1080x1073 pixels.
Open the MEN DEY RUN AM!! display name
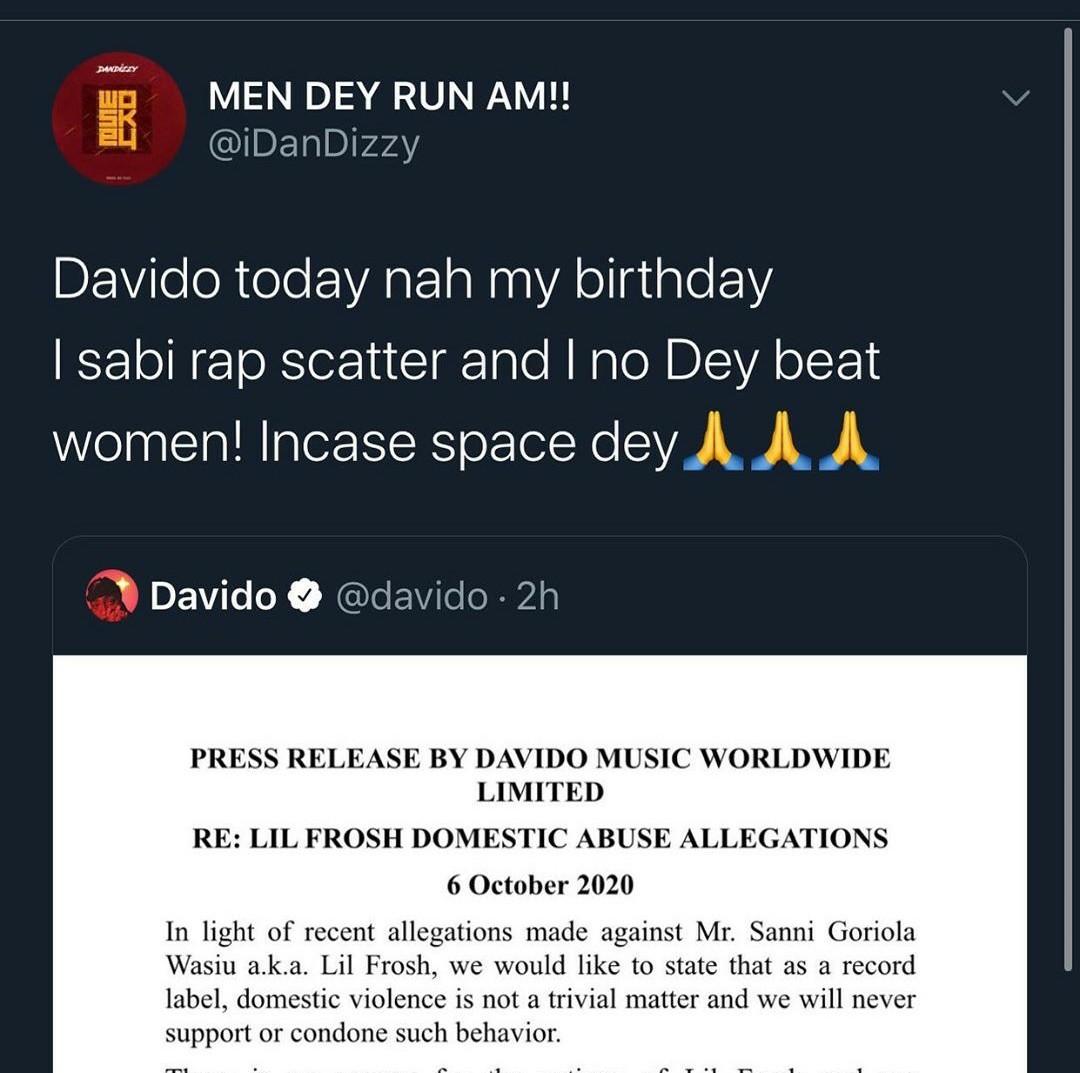point(389,95)
